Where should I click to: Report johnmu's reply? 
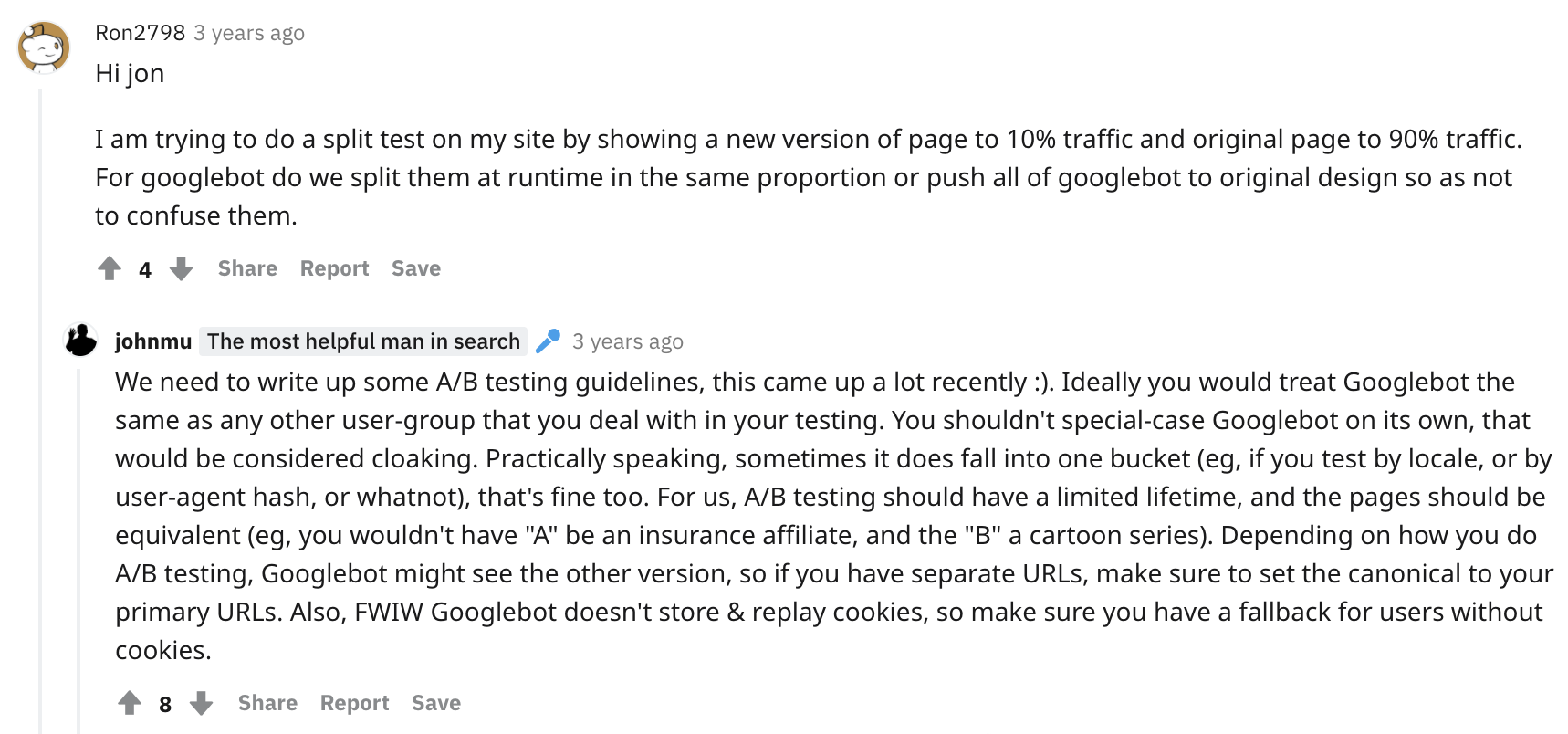click(x=355, y=703)
